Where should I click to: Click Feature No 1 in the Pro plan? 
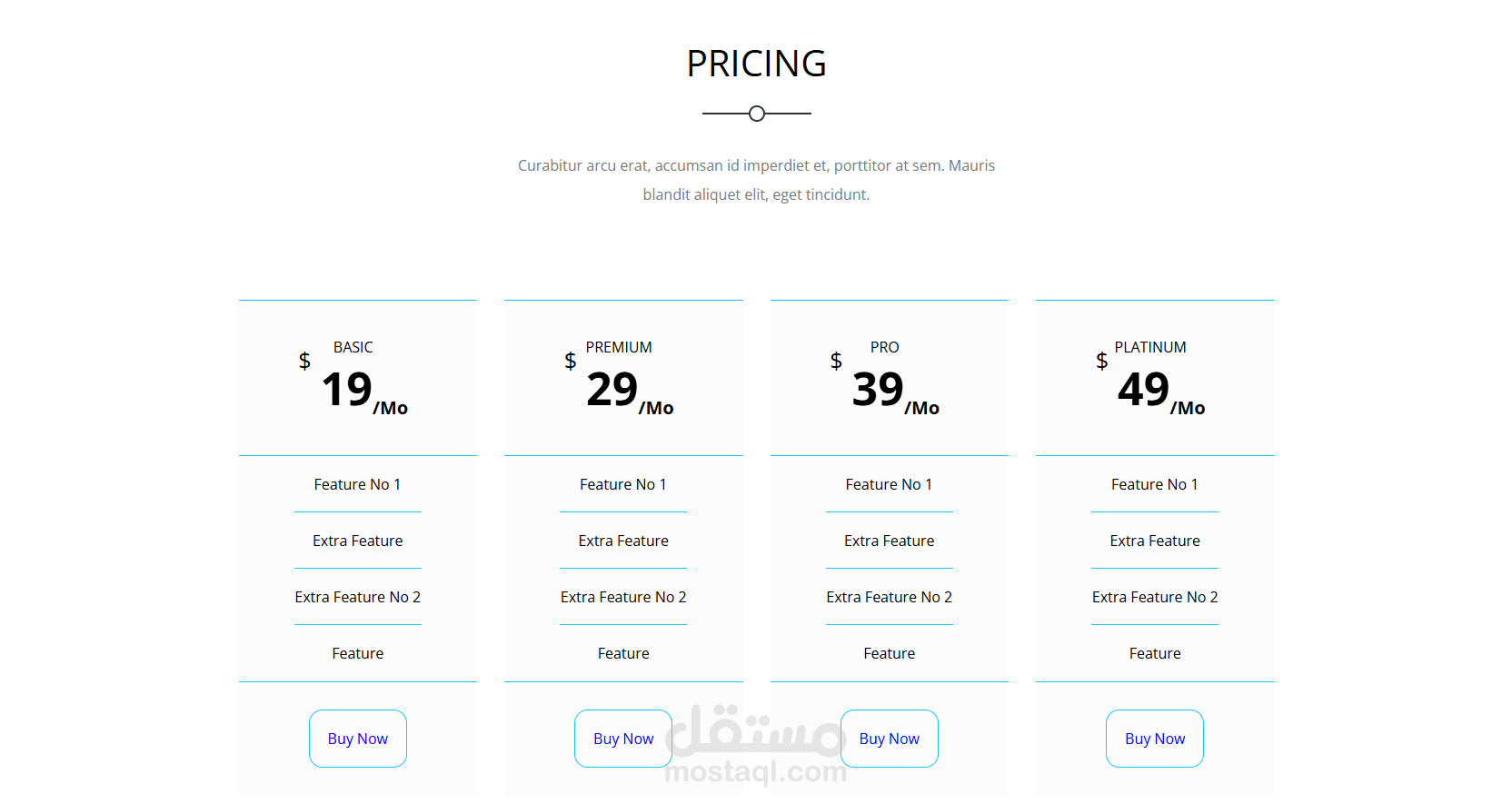(889, 484)
